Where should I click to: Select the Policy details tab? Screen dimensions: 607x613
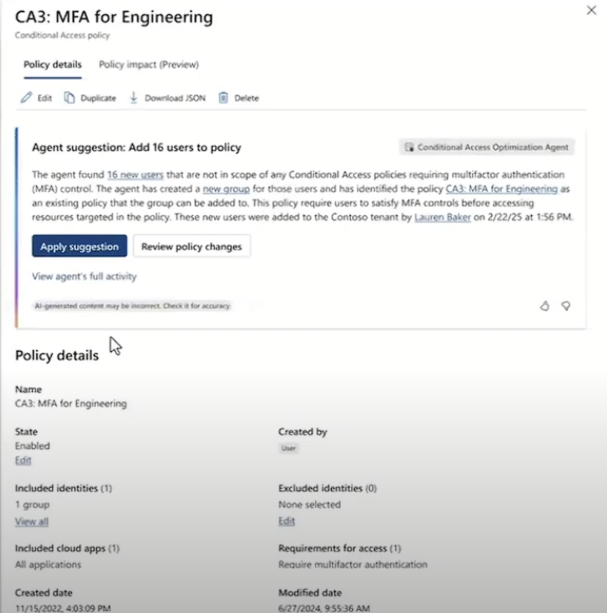tap(52, 65)
